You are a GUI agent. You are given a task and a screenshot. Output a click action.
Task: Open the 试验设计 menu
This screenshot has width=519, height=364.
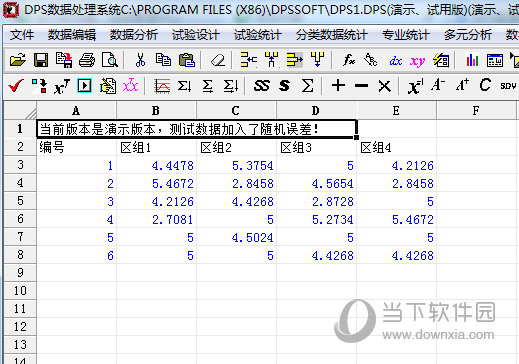(x=196, y=35)
